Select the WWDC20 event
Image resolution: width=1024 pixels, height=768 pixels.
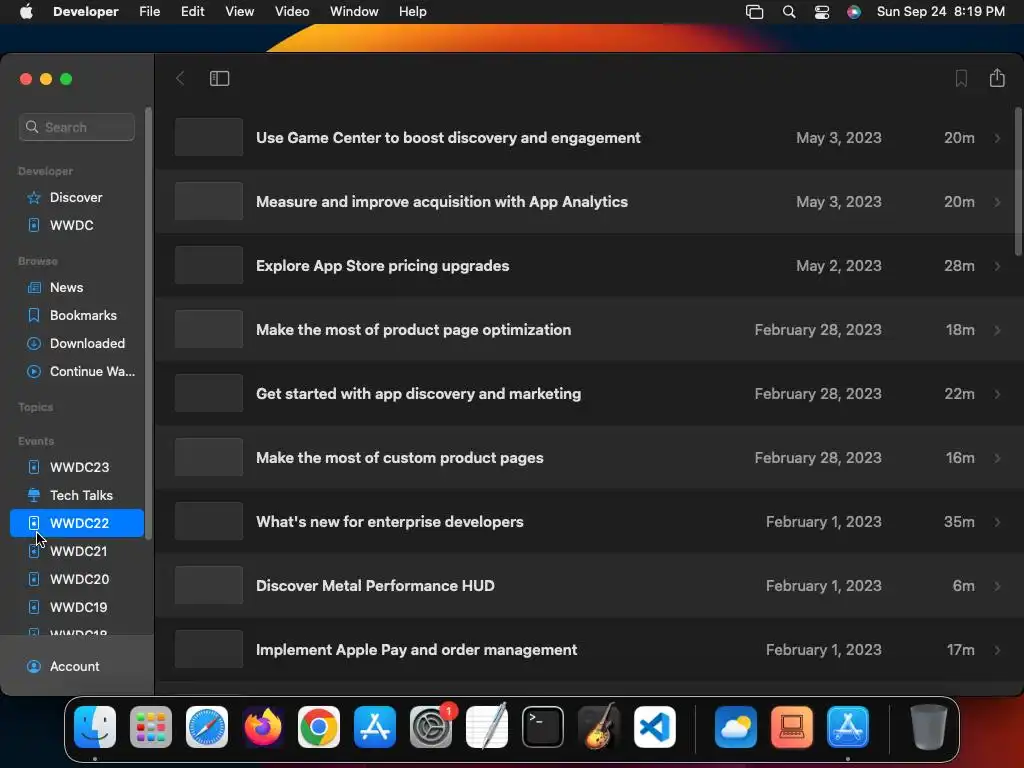(x=77, y=579)
